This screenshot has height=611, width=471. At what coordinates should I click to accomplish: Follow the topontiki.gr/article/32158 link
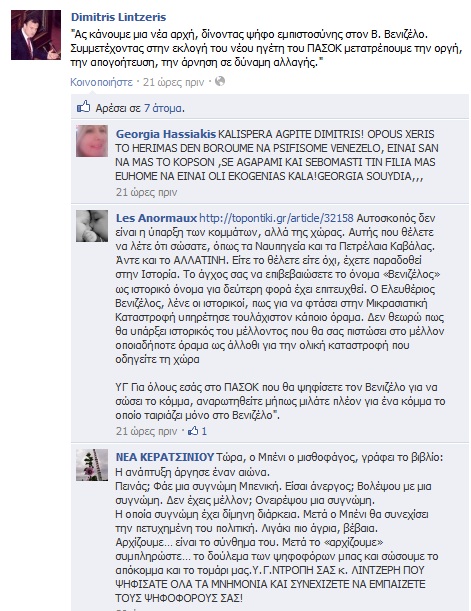pyautogui.click(x=276, y=218)
